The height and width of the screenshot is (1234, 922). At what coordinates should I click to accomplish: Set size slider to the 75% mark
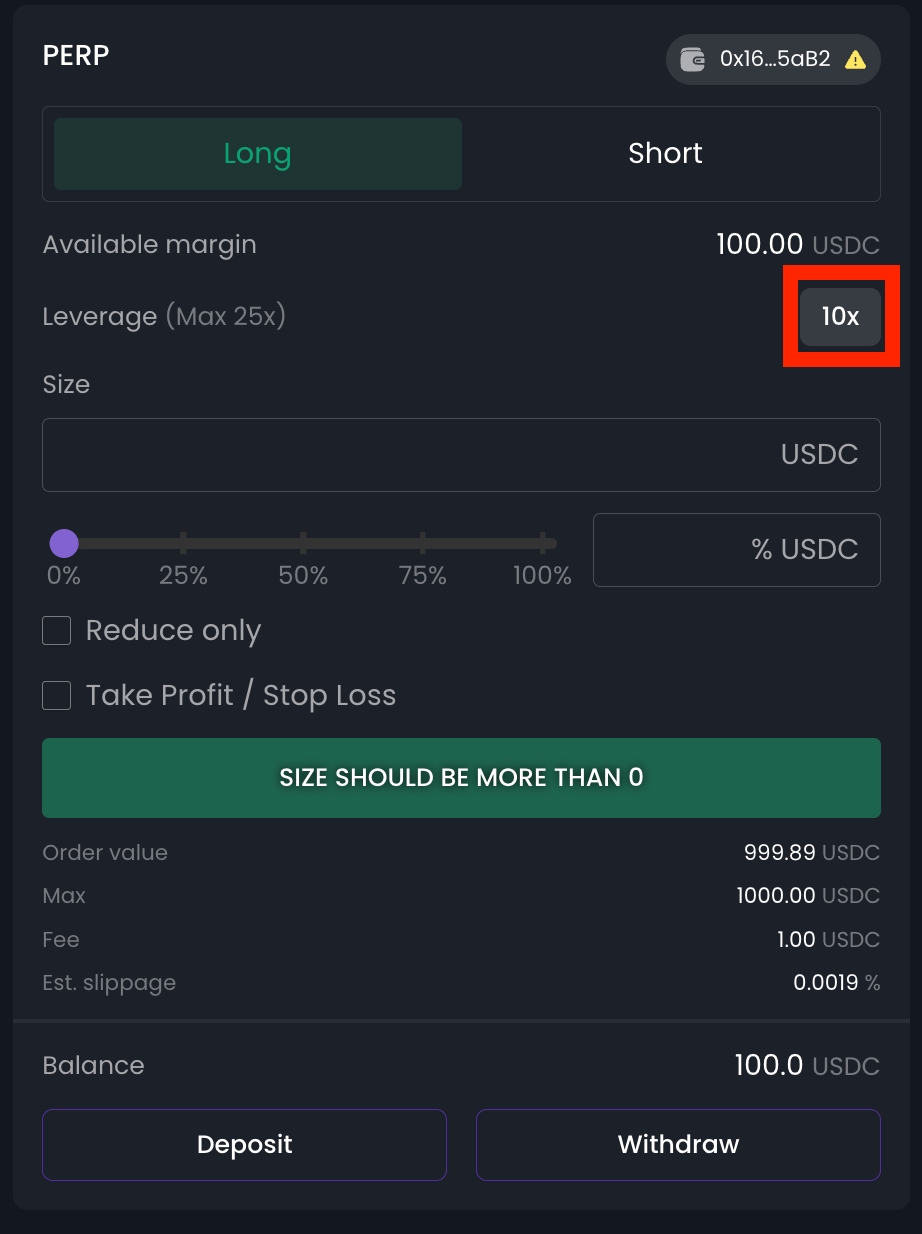[423, 544]
